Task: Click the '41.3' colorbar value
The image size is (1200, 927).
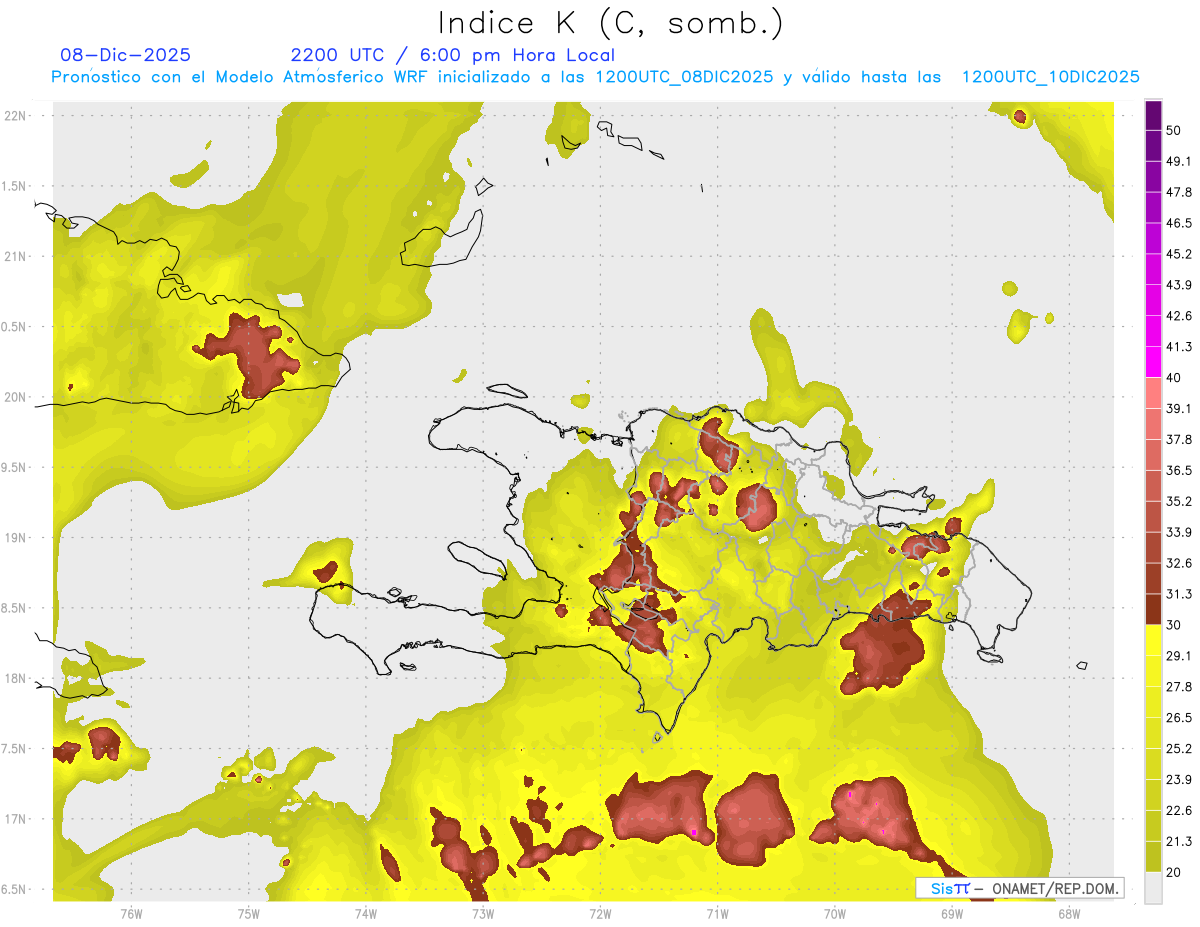Action: [x=1178, y=347]
